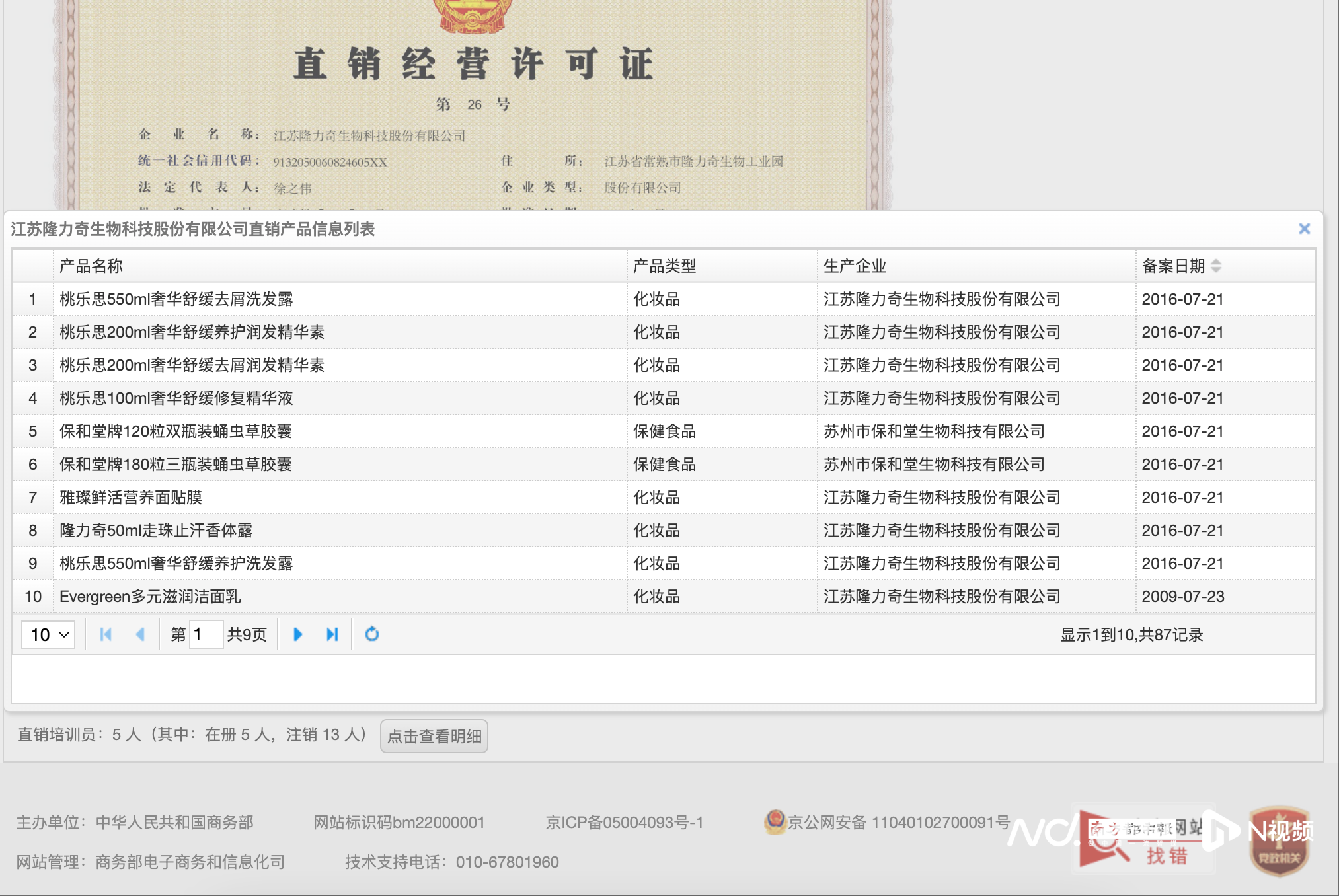Viewport: 1339px width, 896px height.
Task: Go to the last page using the skip-to-end icon
Action: pyautogui.click(x=332, y=634)
